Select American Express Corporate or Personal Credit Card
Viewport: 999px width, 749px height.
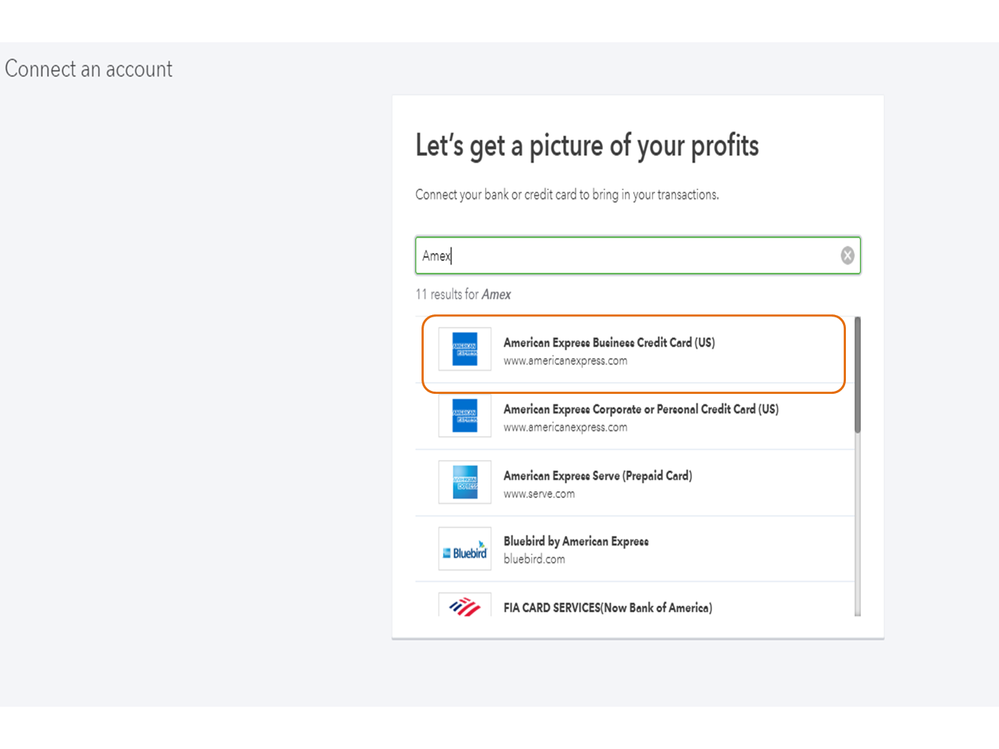pyautogui.click(x=640, y=409)
